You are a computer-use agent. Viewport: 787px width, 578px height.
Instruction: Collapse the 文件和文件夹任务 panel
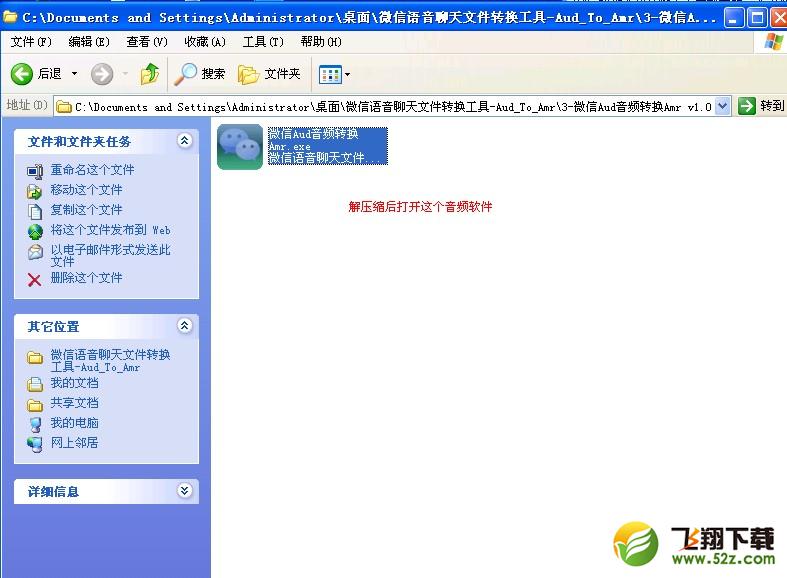pos(184,141)
